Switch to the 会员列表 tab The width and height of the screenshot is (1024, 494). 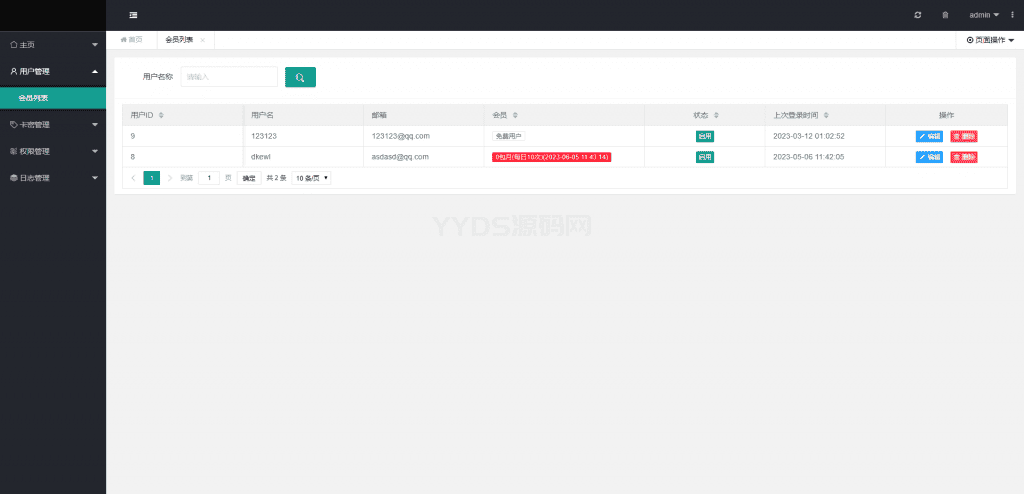pos(180,40)
